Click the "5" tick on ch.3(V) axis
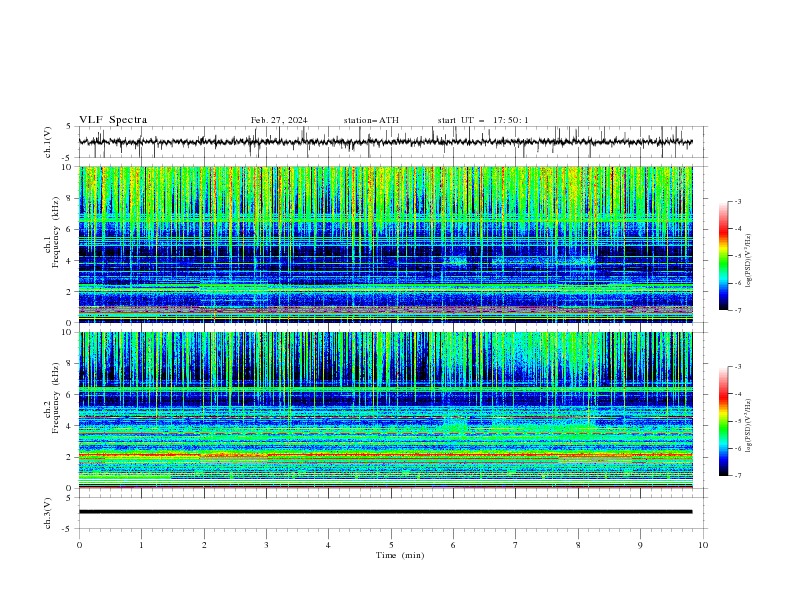Viewport: 792px width, 612px height. [70, 498]
